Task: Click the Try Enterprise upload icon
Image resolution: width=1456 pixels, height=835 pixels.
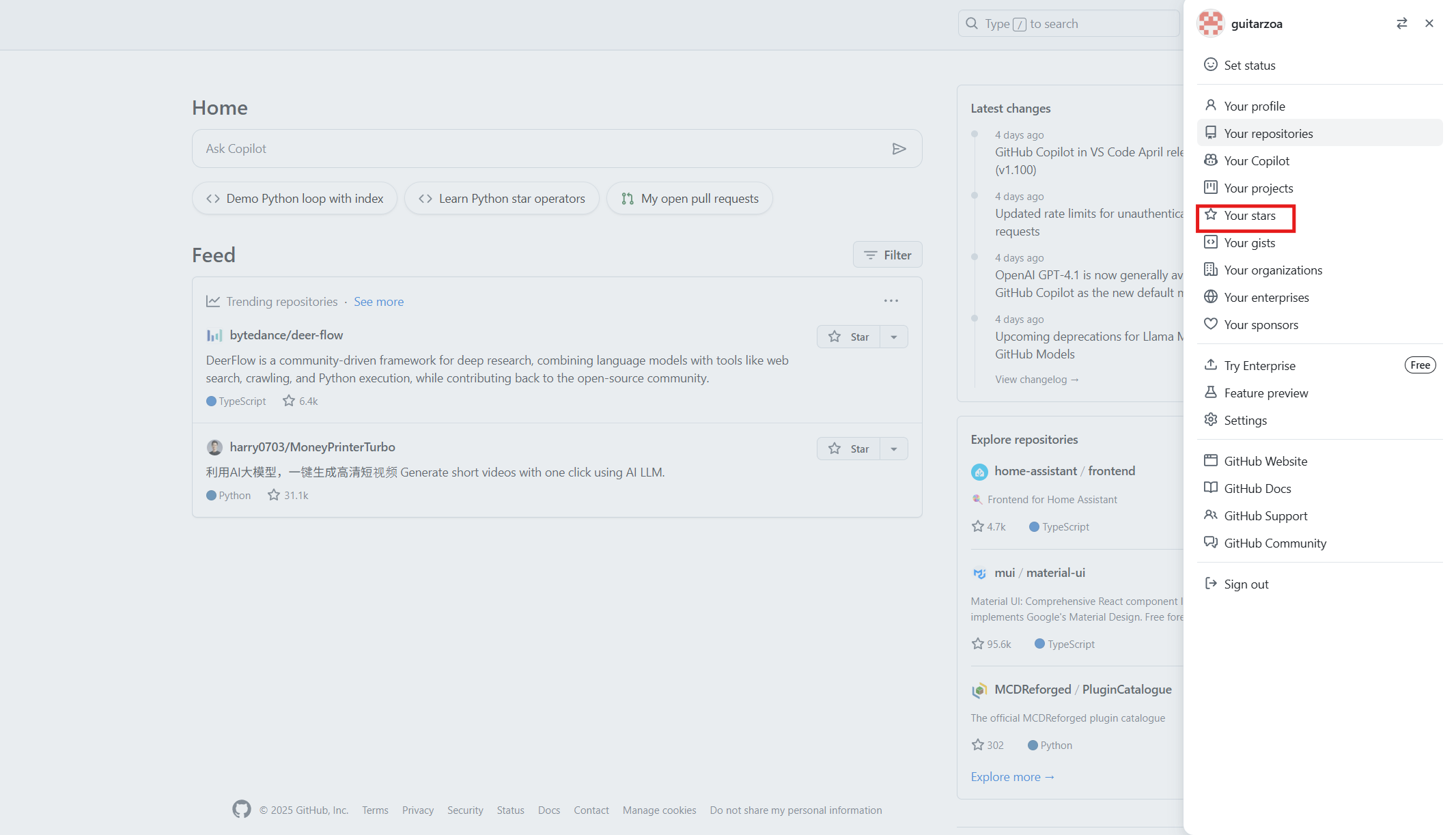Action: click(1210, 365)
